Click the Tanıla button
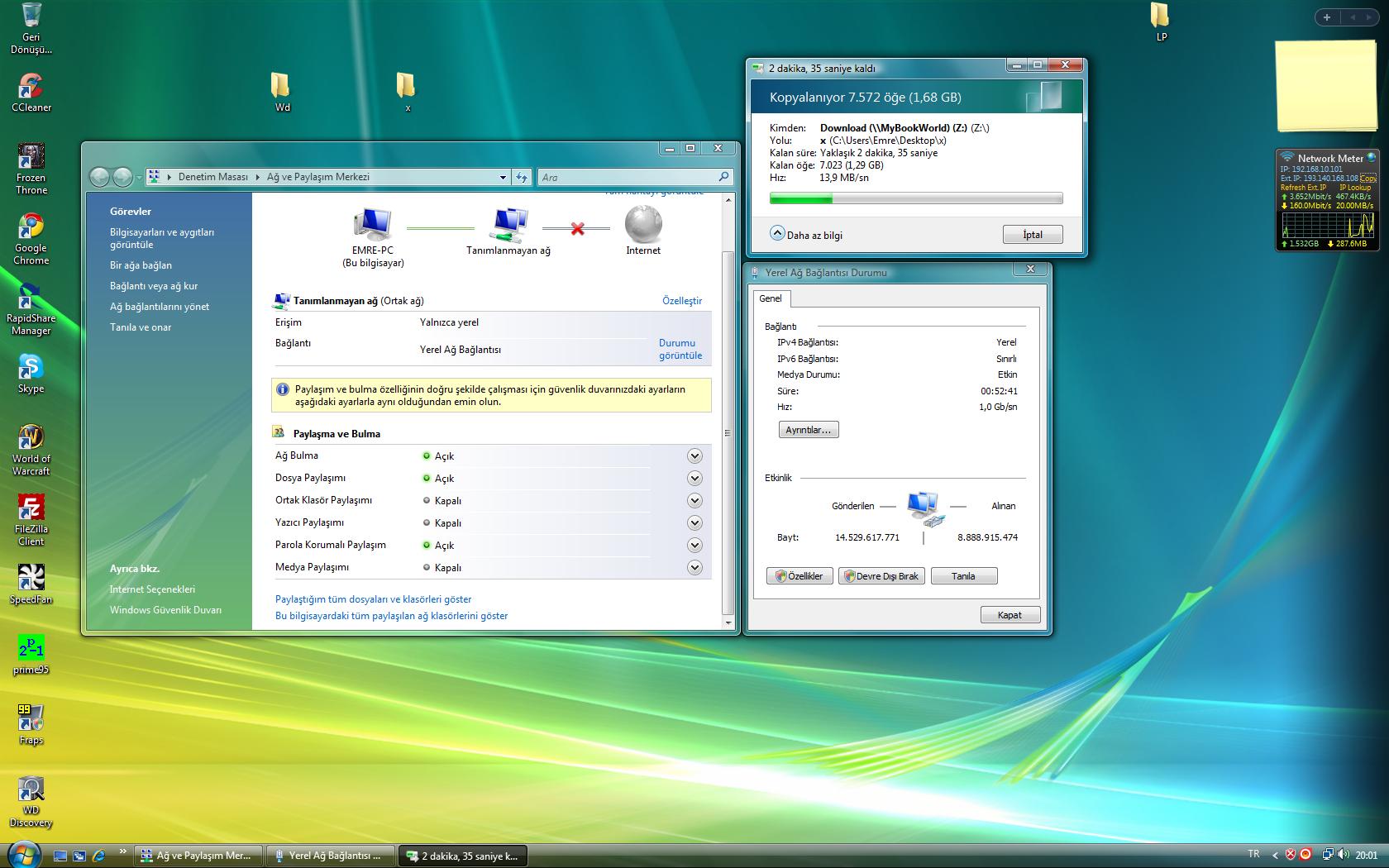1389x868 pixels. 964,576
